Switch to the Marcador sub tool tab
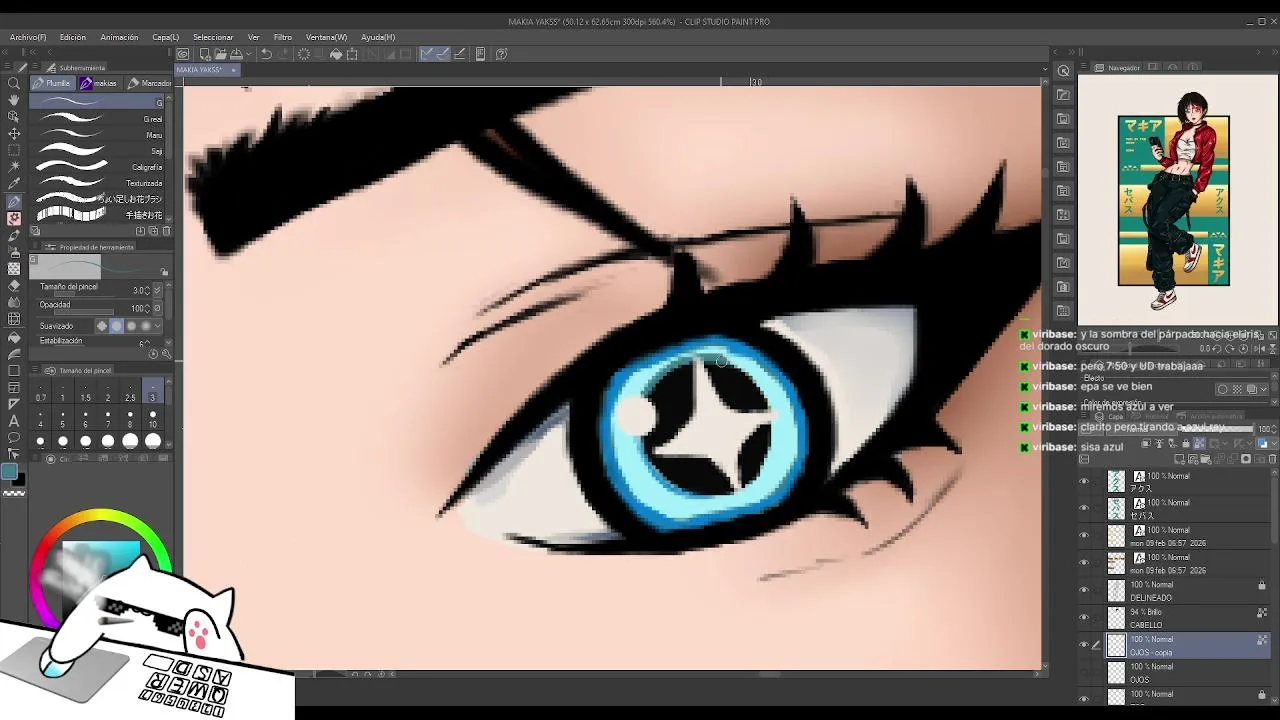 click(150, 83)
